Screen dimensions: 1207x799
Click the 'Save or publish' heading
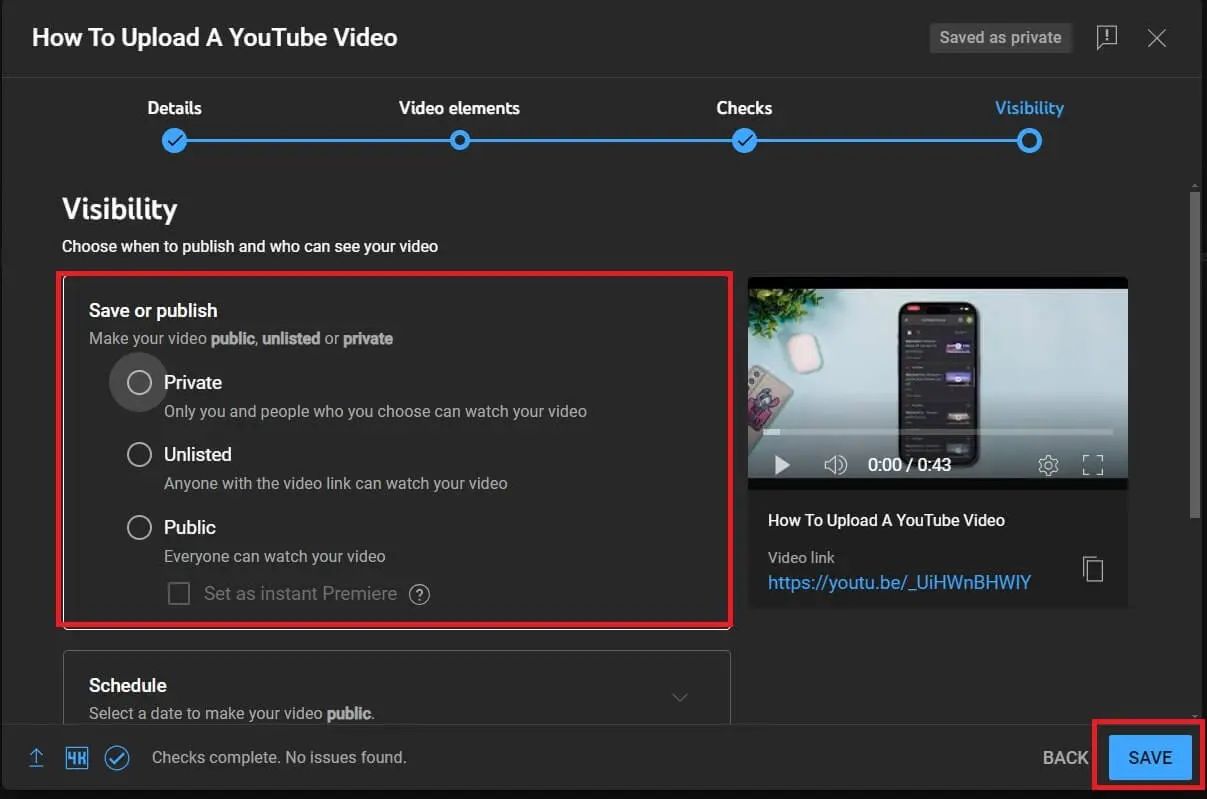click(153, 310)
